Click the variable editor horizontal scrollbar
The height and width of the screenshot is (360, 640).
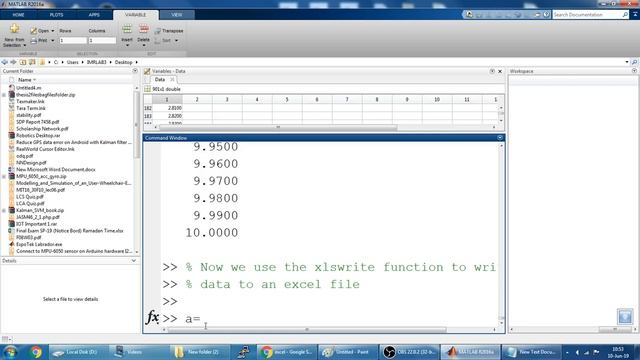(x=278, y=127)
